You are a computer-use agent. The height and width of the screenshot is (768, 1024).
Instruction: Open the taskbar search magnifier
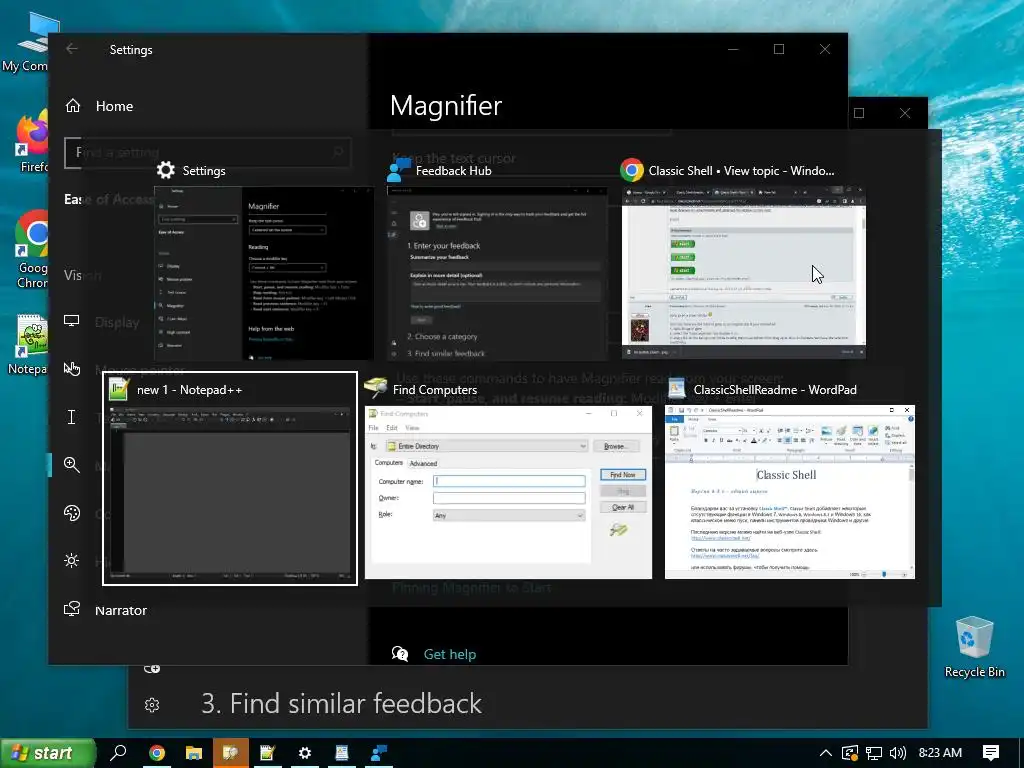pos(118,753)
